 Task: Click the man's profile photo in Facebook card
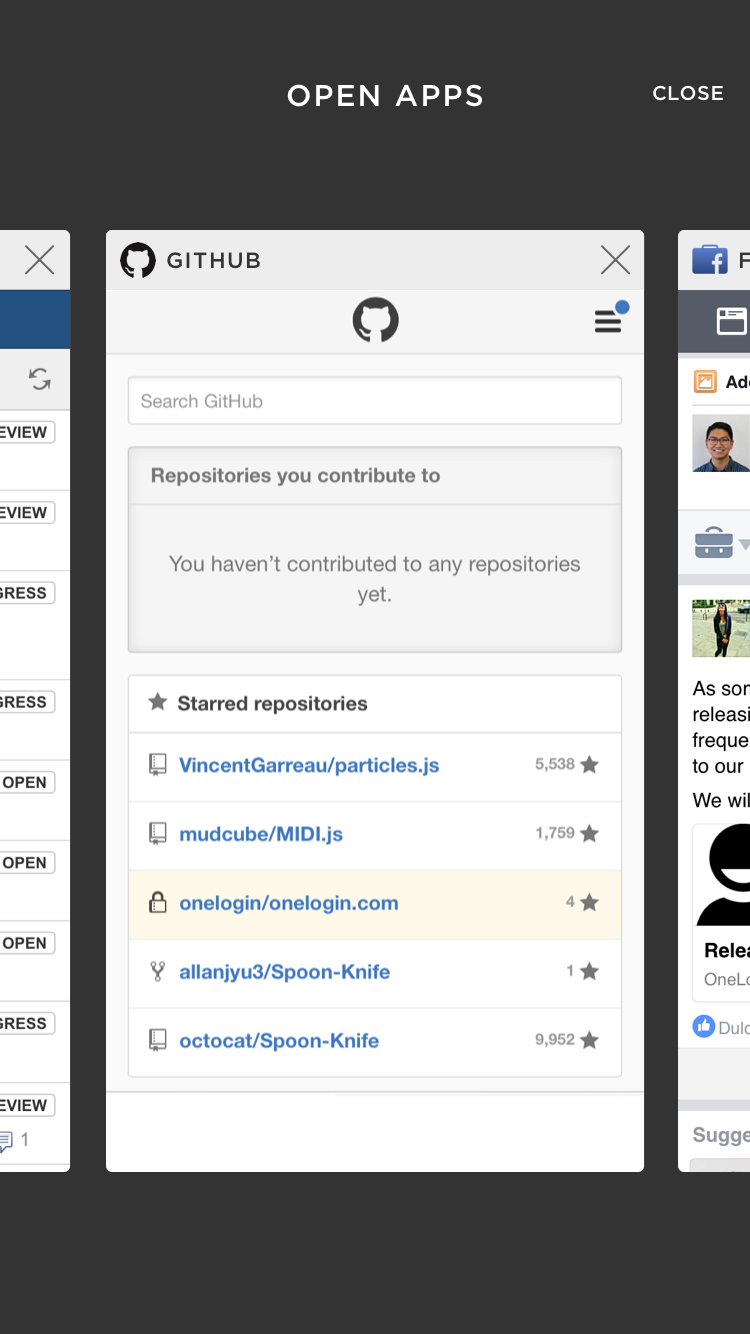(721, 444)
